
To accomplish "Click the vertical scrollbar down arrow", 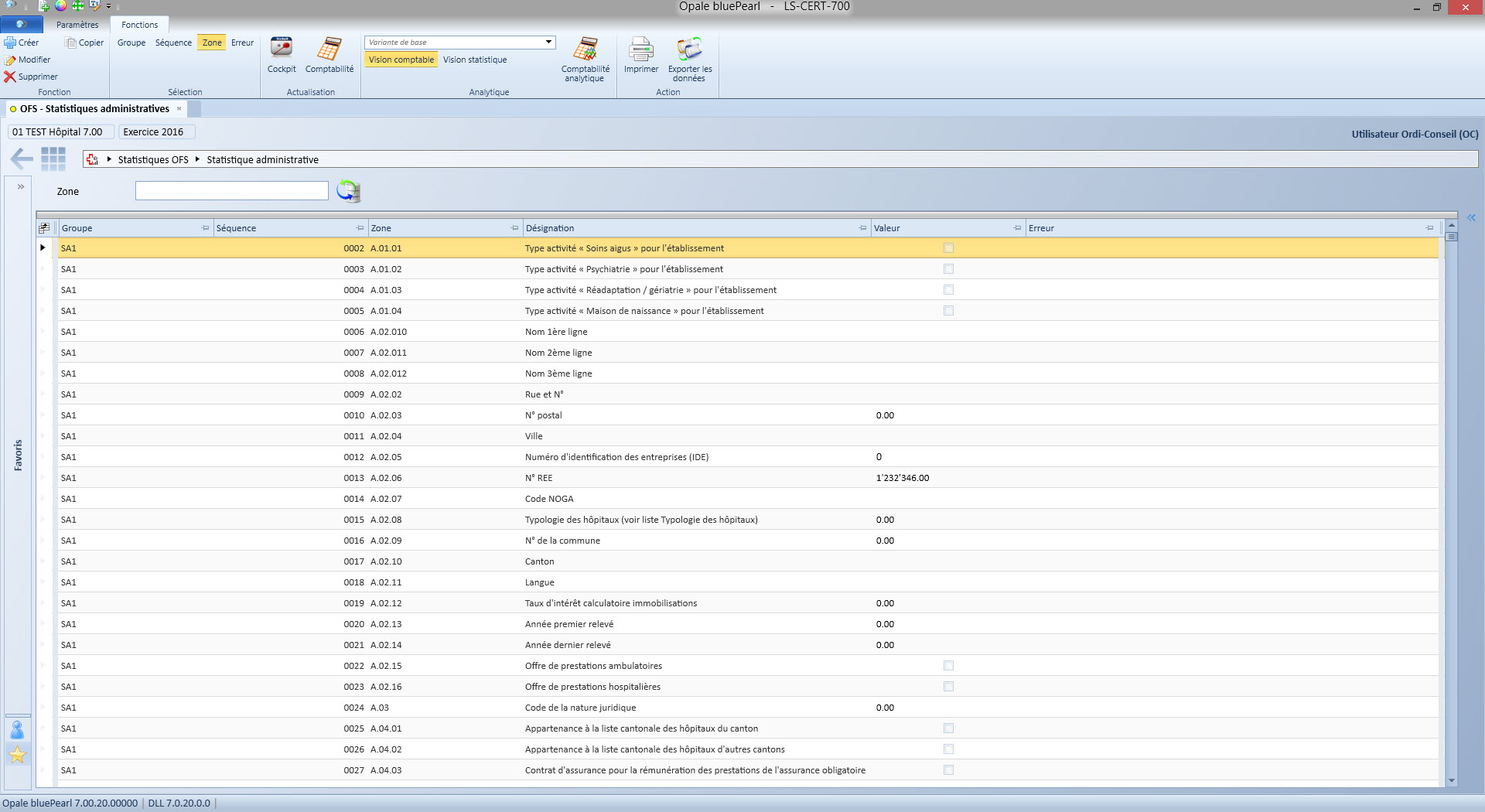I will click(x=1451, y=781).
